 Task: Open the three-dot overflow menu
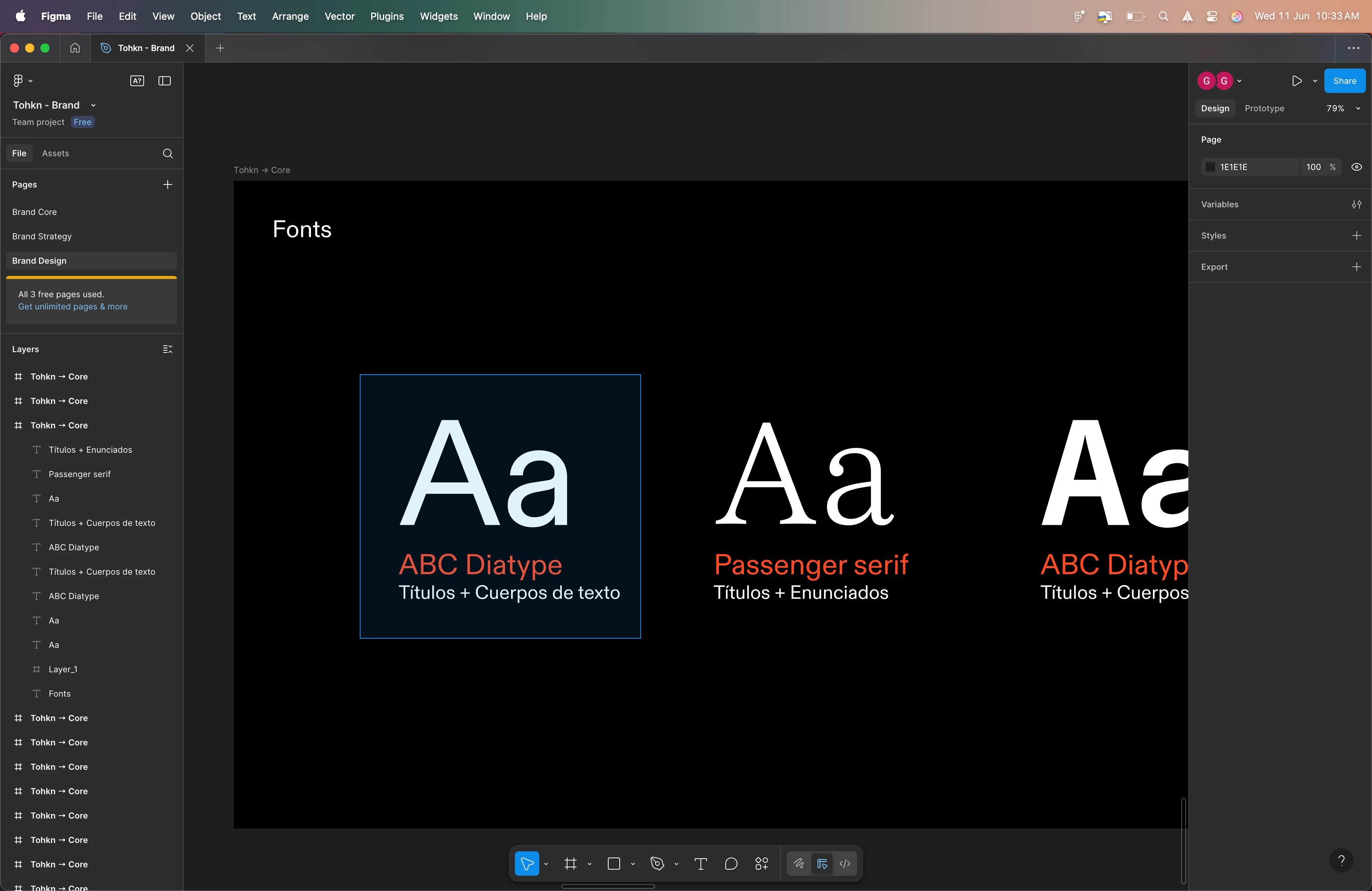pyautogui.click(x=1354, y=48)
